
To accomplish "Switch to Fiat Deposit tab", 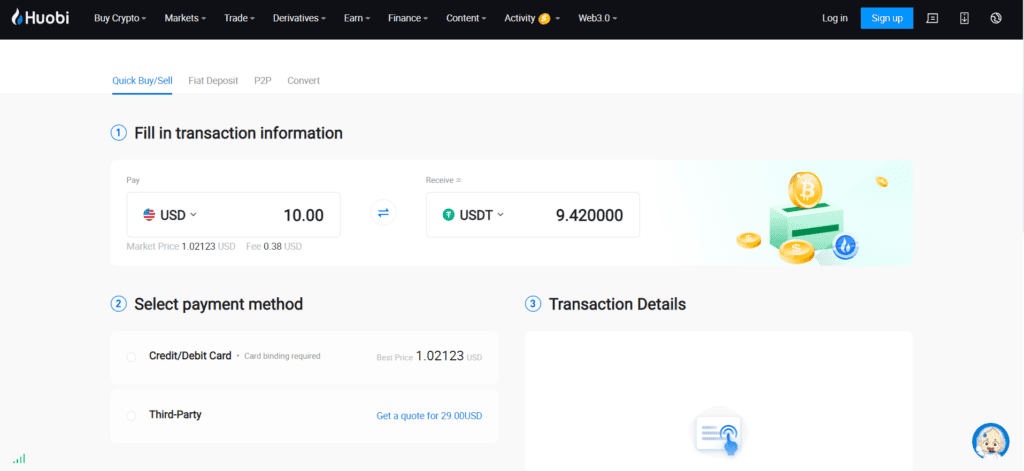I will tap(214, 81).
